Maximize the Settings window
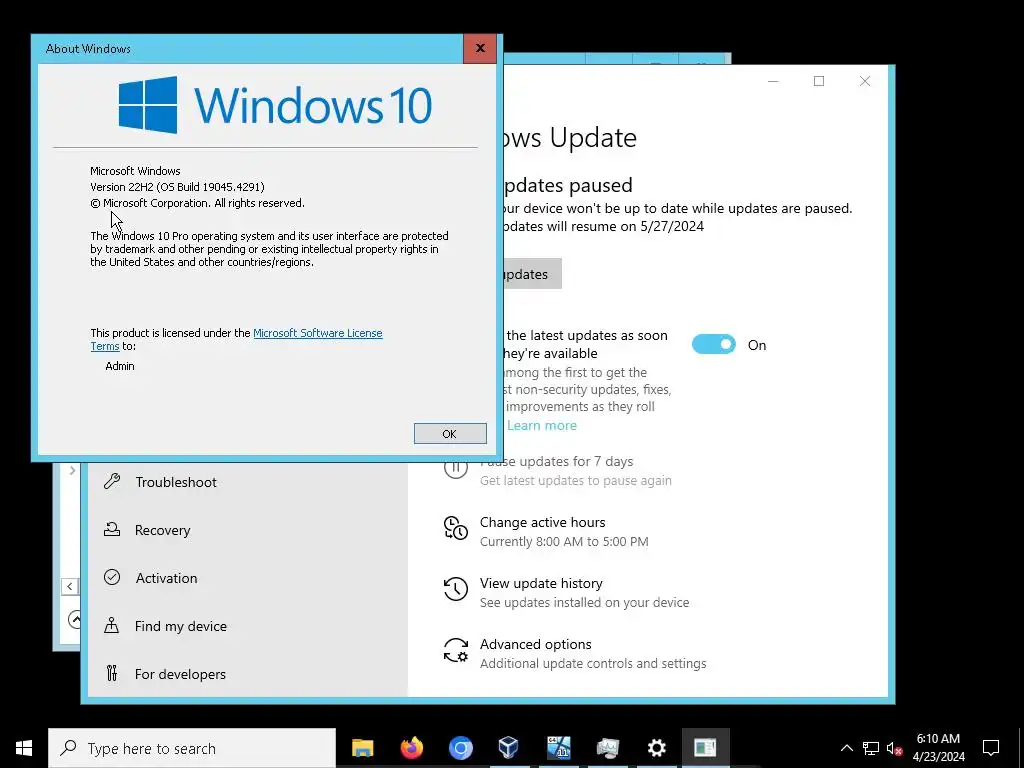 [x=819, y=81]
